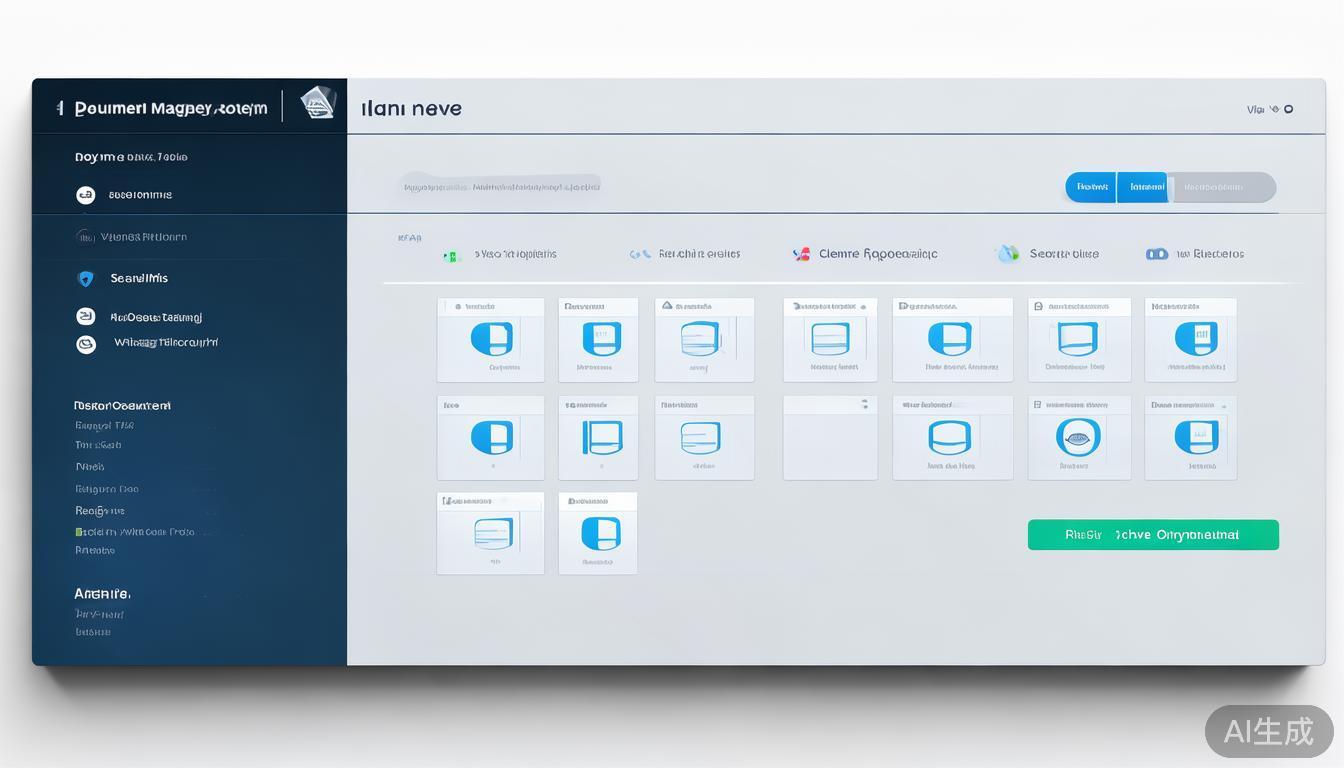This screenshot has height=768, width=1344.
Task: Click the green icon at category row start
Action: [x=451, y=256]
